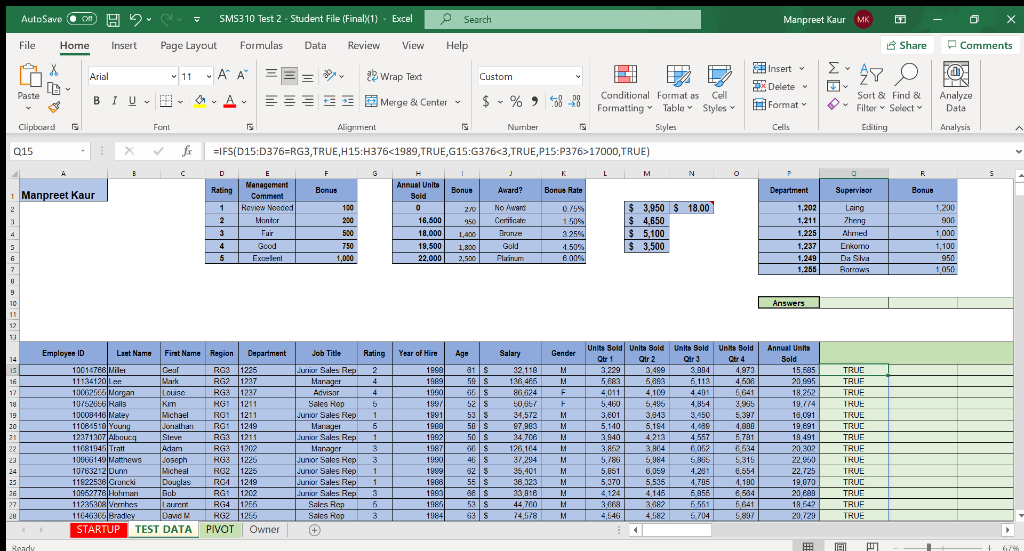
Task: Increase font size with larger A
Action: (223, 76)
